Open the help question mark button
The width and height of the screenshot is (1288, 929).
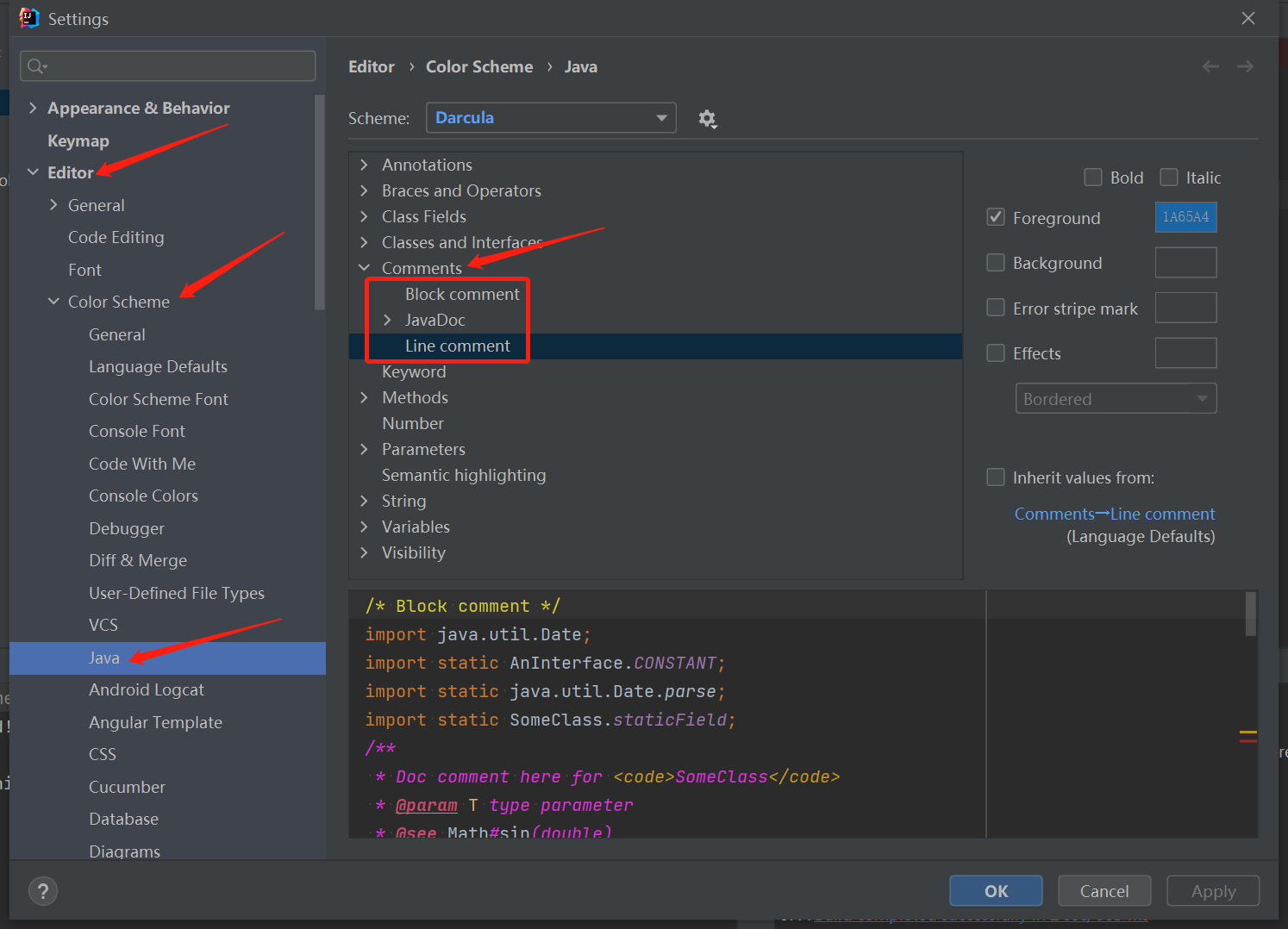(x=43, y=891)
